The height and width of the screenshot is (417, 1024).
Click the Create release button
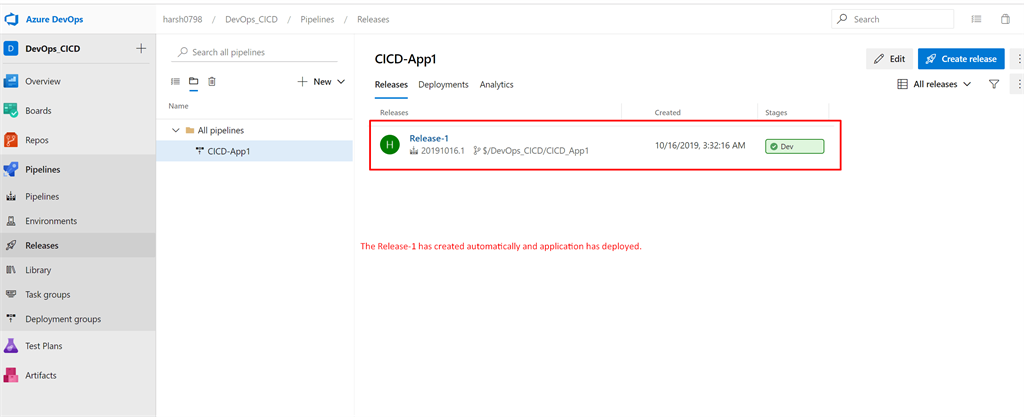coord(961,59)
